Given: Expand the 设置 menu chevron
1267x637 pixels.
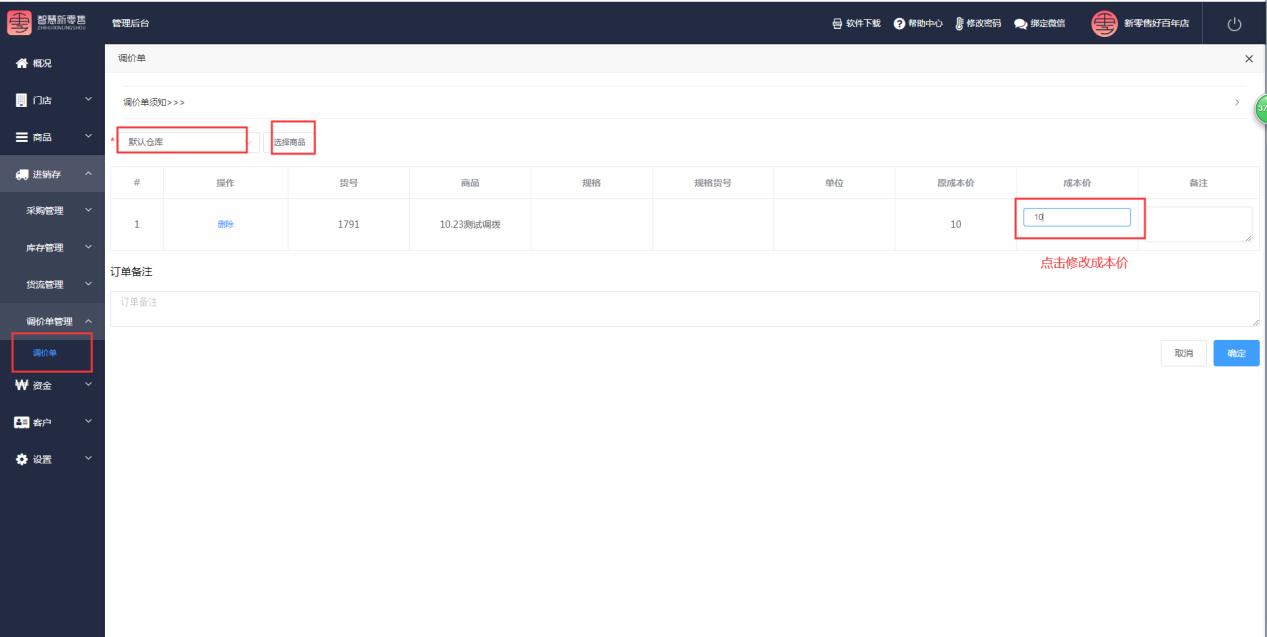Looking at the screenshot, I should (x=88, y=458).
